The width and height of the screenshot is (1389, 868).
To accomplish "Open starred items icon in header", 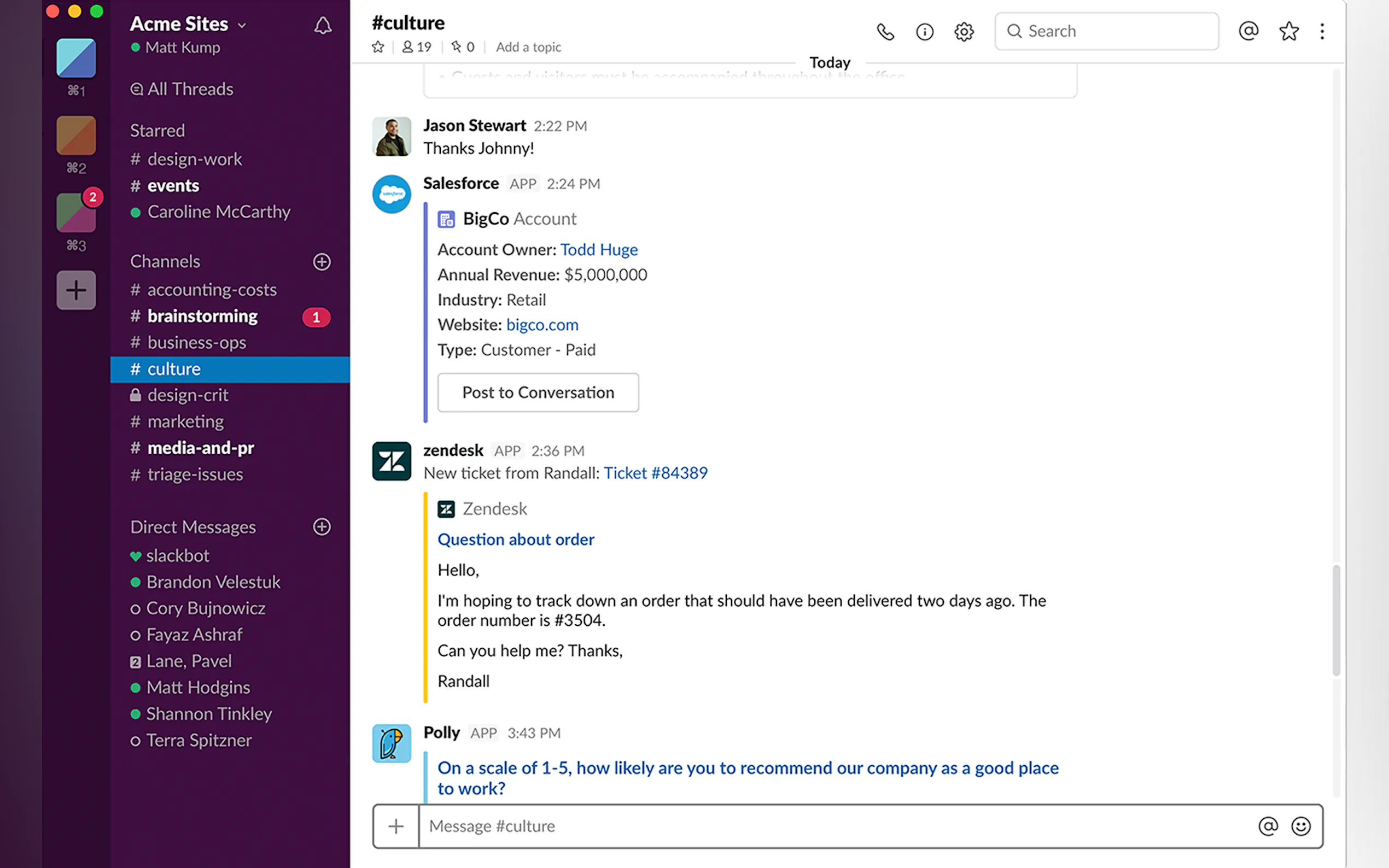I will point(1288,31).
